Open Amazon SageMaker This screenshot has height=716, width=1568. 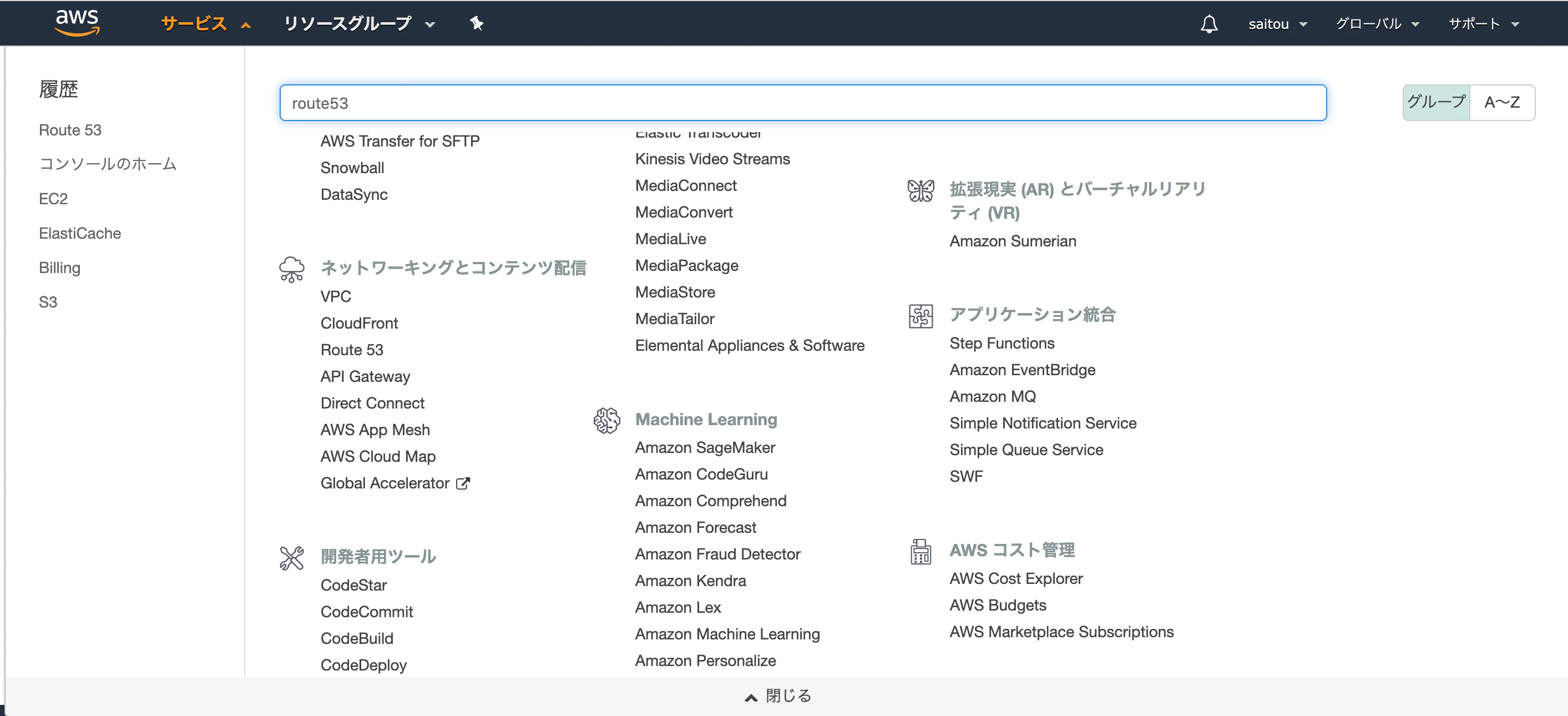(x=705, y=448)
